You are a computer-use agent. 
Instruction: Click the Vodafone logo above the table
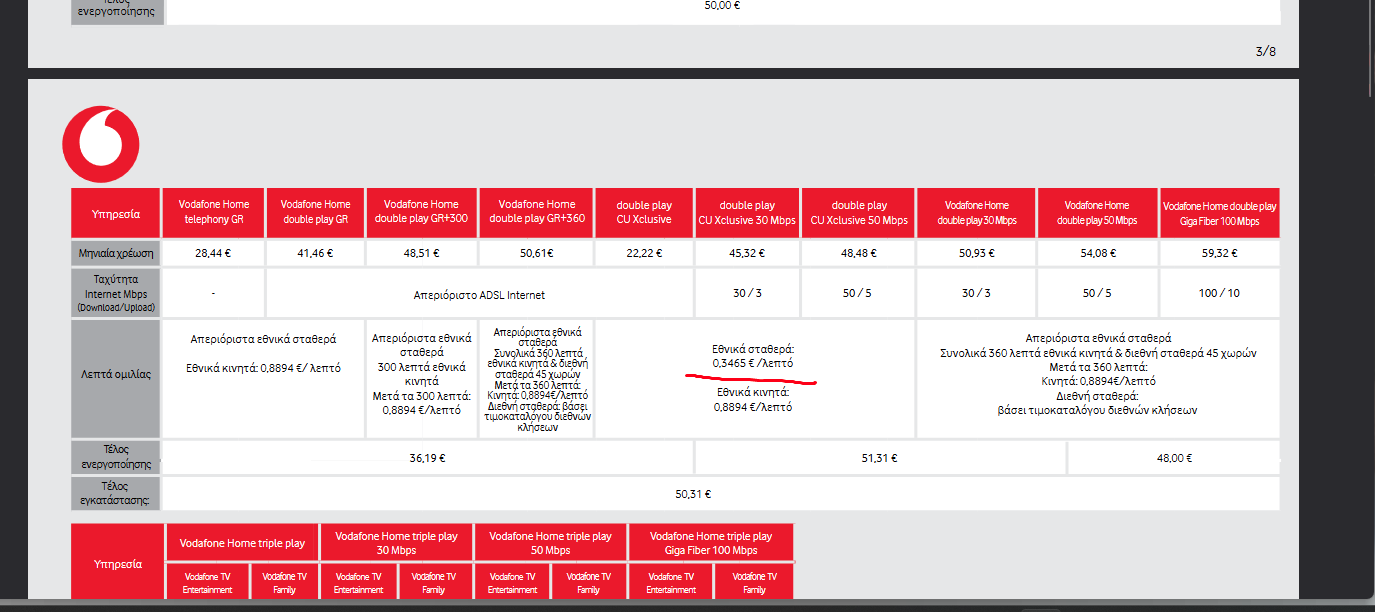click(x=101, y=144)
